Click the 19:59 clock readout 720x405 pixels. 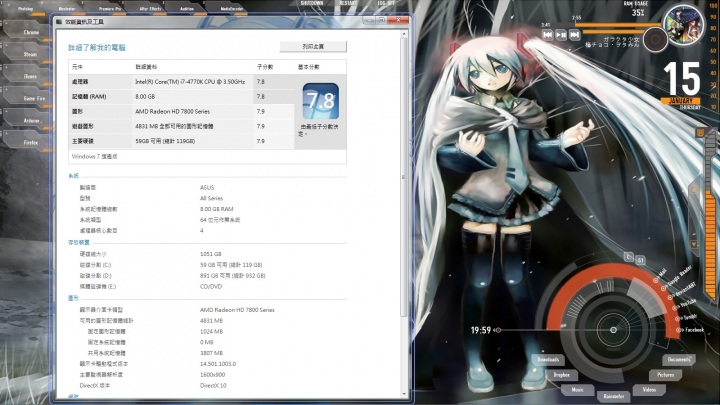[x=481, y=330]
